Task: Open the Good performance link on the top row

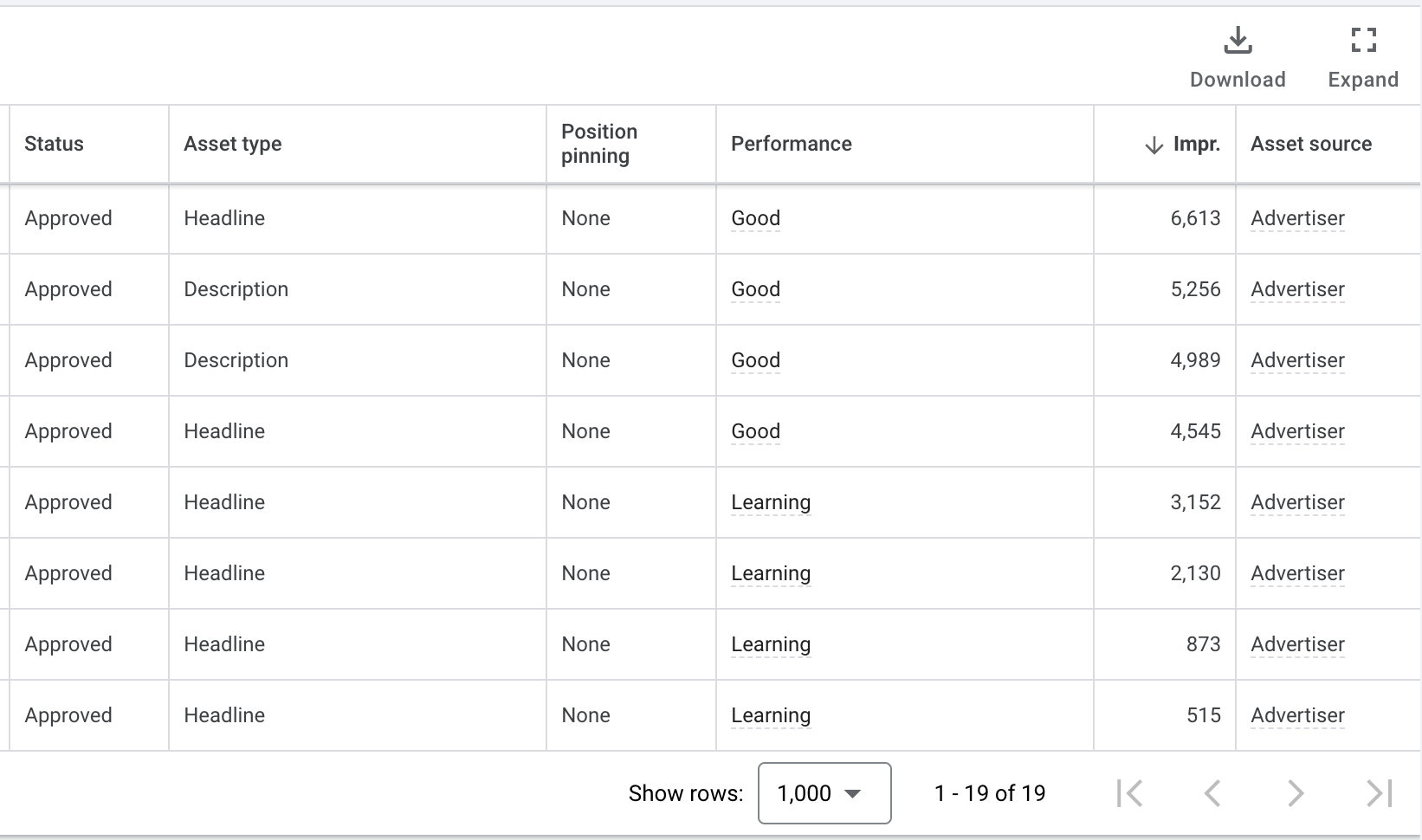Action: coord(754,218)
